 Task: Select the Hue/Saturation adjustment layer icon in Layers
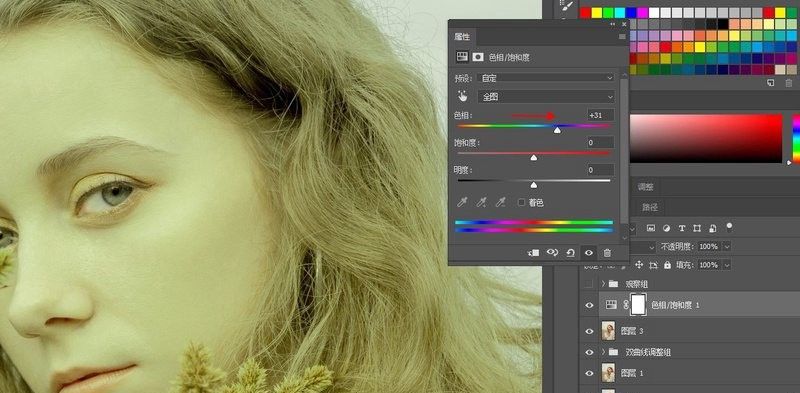coord(611,305)
